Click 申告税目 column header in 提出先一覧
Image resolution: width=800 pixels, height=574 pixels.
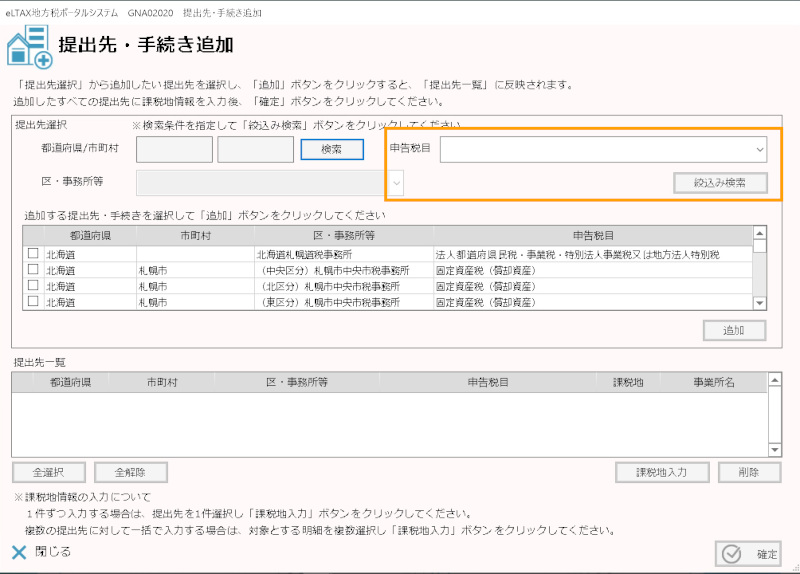coord(488,382)
